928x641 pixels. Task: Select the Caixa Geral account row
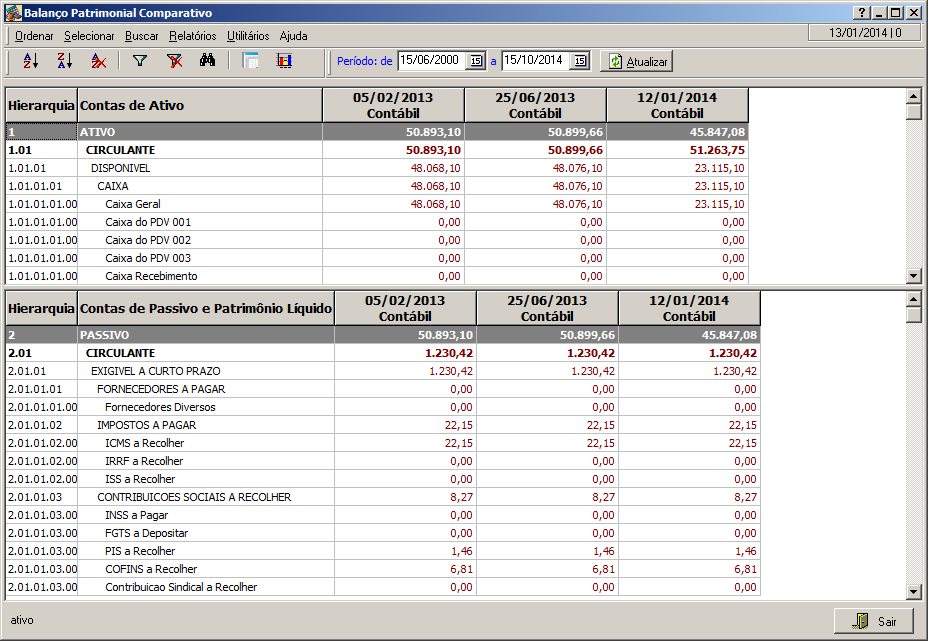click(x=132, y=204)
